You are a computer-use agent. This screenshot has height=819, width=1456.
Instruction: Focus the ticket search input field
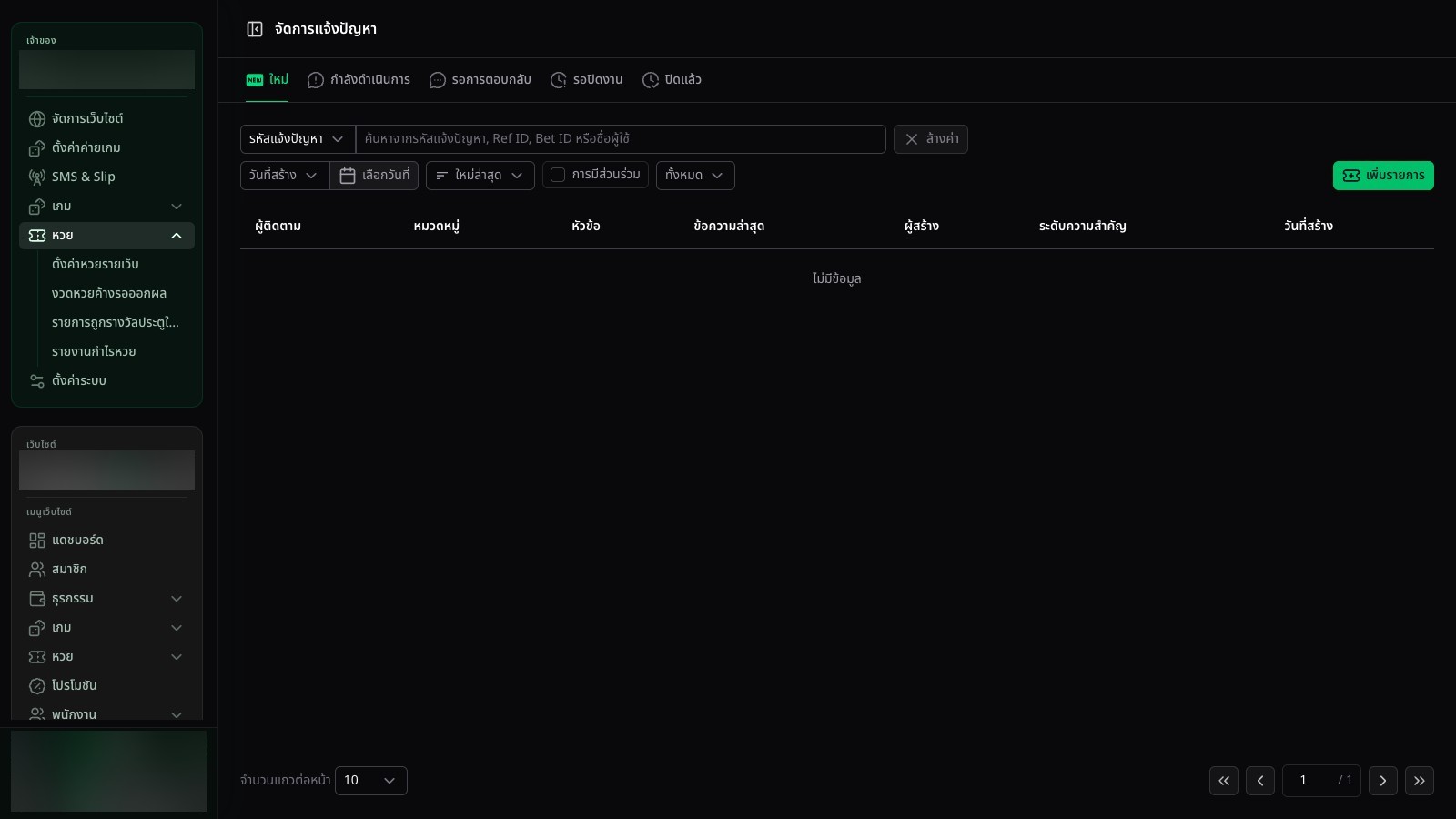621,139
